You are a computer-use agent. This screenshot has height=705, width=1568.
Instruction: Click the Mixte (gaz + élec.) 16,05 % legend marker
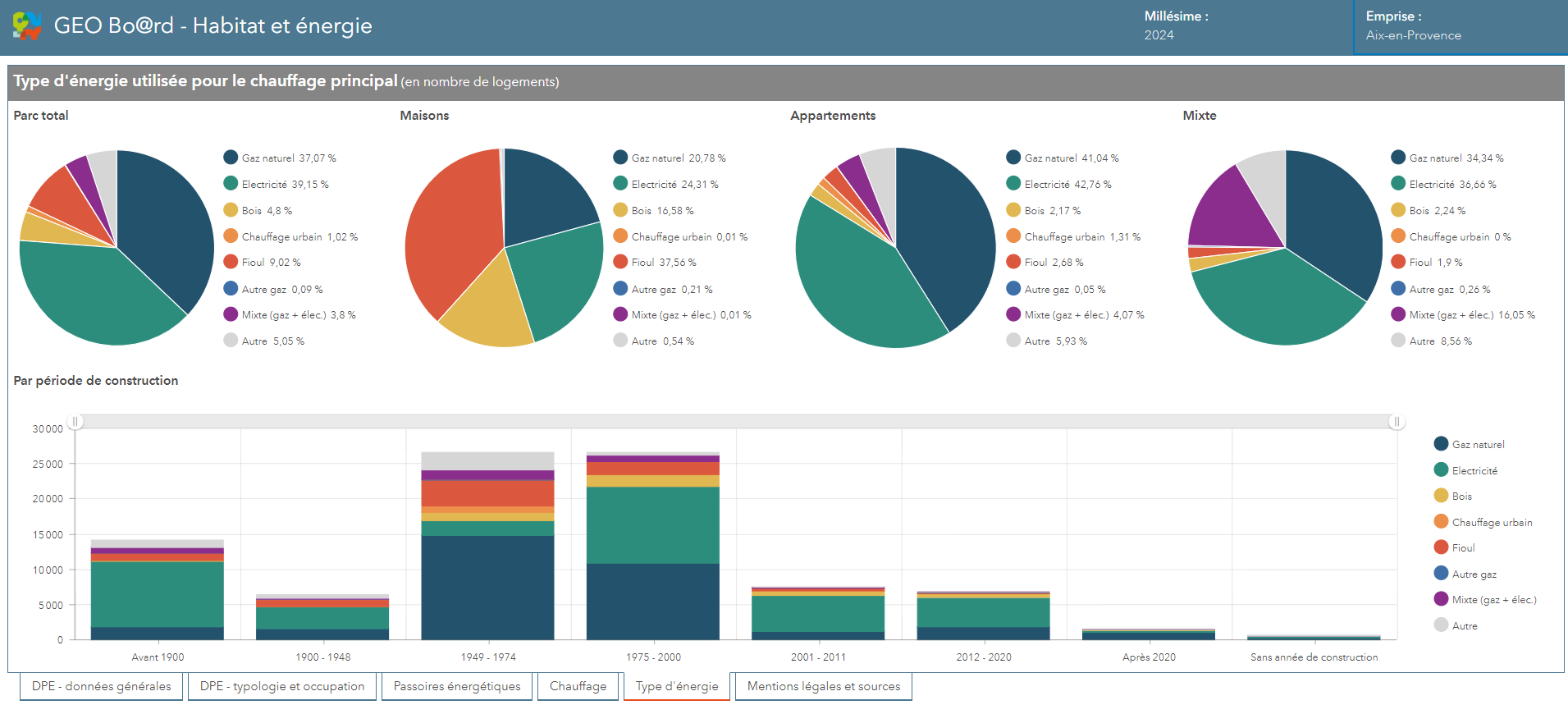point(1398,314)
